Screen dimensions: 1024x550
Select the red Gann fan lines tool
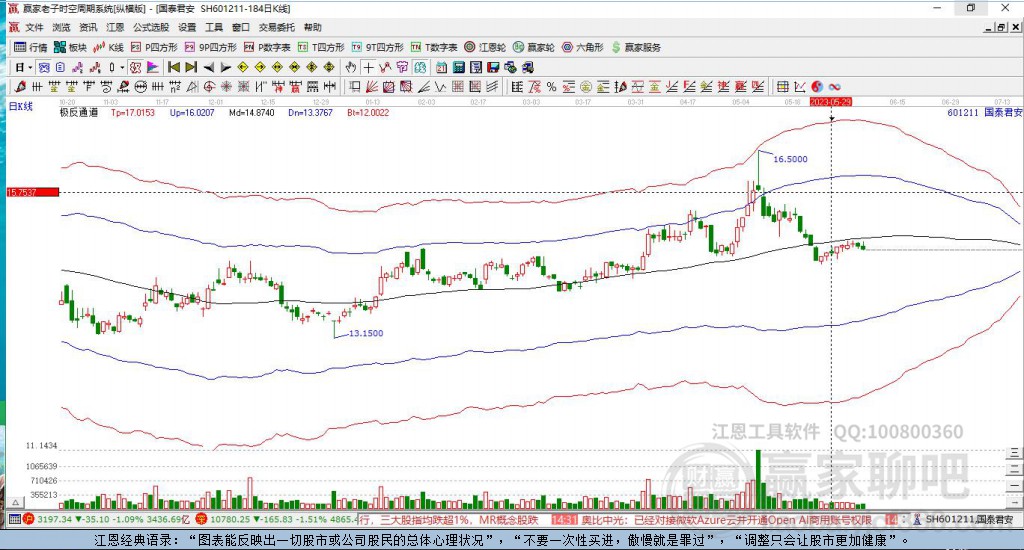[x=371, y=86]
